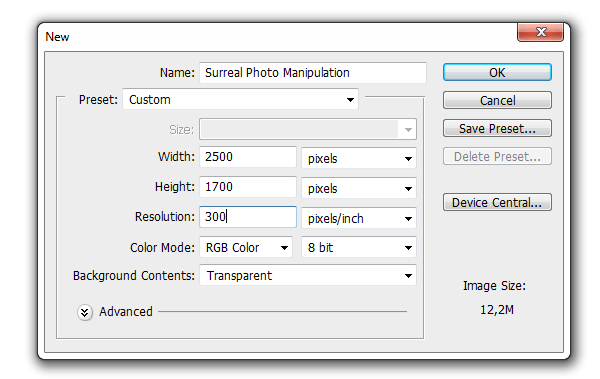The width and height of the screenshot is (600, 379).
Task: Expand the Advanced options chevron icon
Action: [x=85, y=312]
